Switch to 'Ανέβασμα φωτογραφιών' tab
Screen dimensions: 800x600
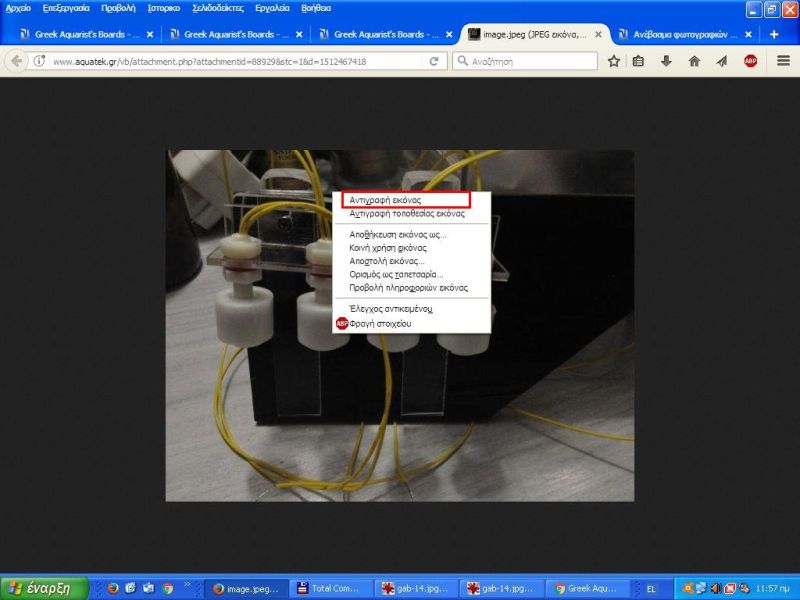[x=680, y=34]
